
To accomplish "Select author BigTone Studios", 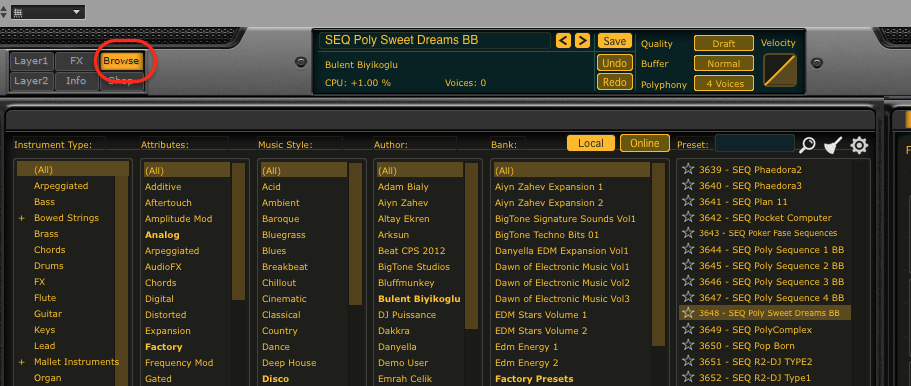I will (x=414, y=267).
